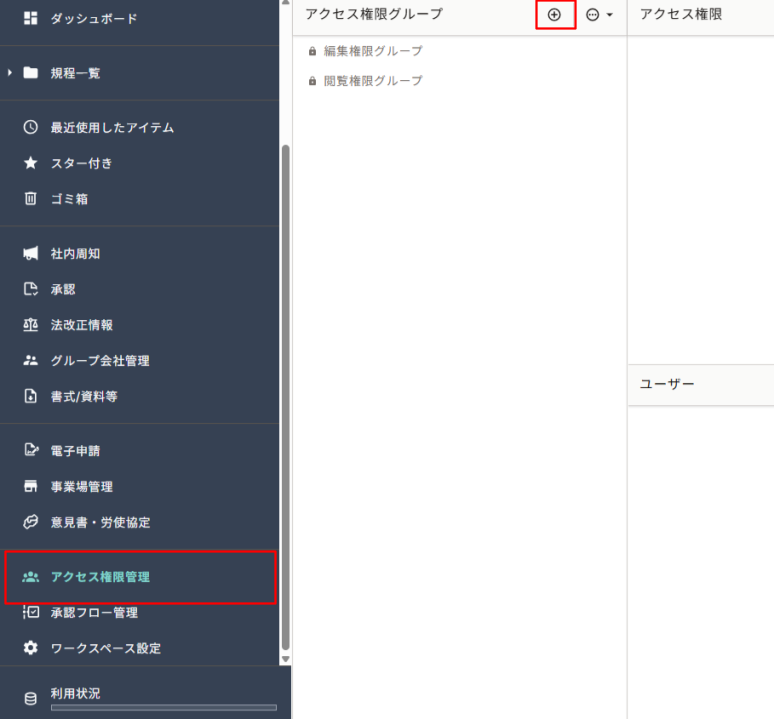Image resolution: width=774 pixels, height=719 pixels.
Task: Expand the 規程一覧 tree arrow
Action: click(10, 73)
